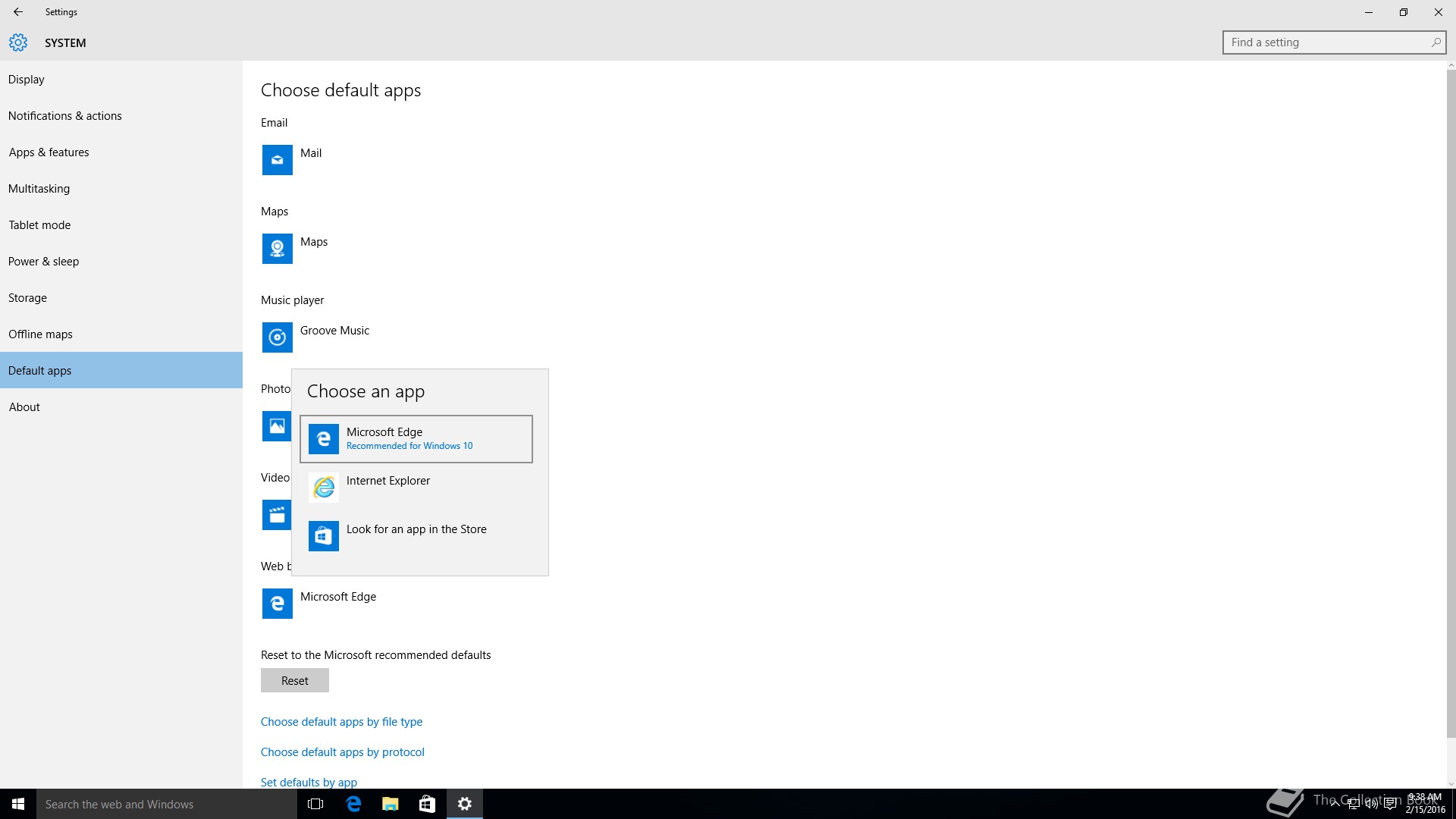Open Tablet mode settings

(x=121, y=225)
